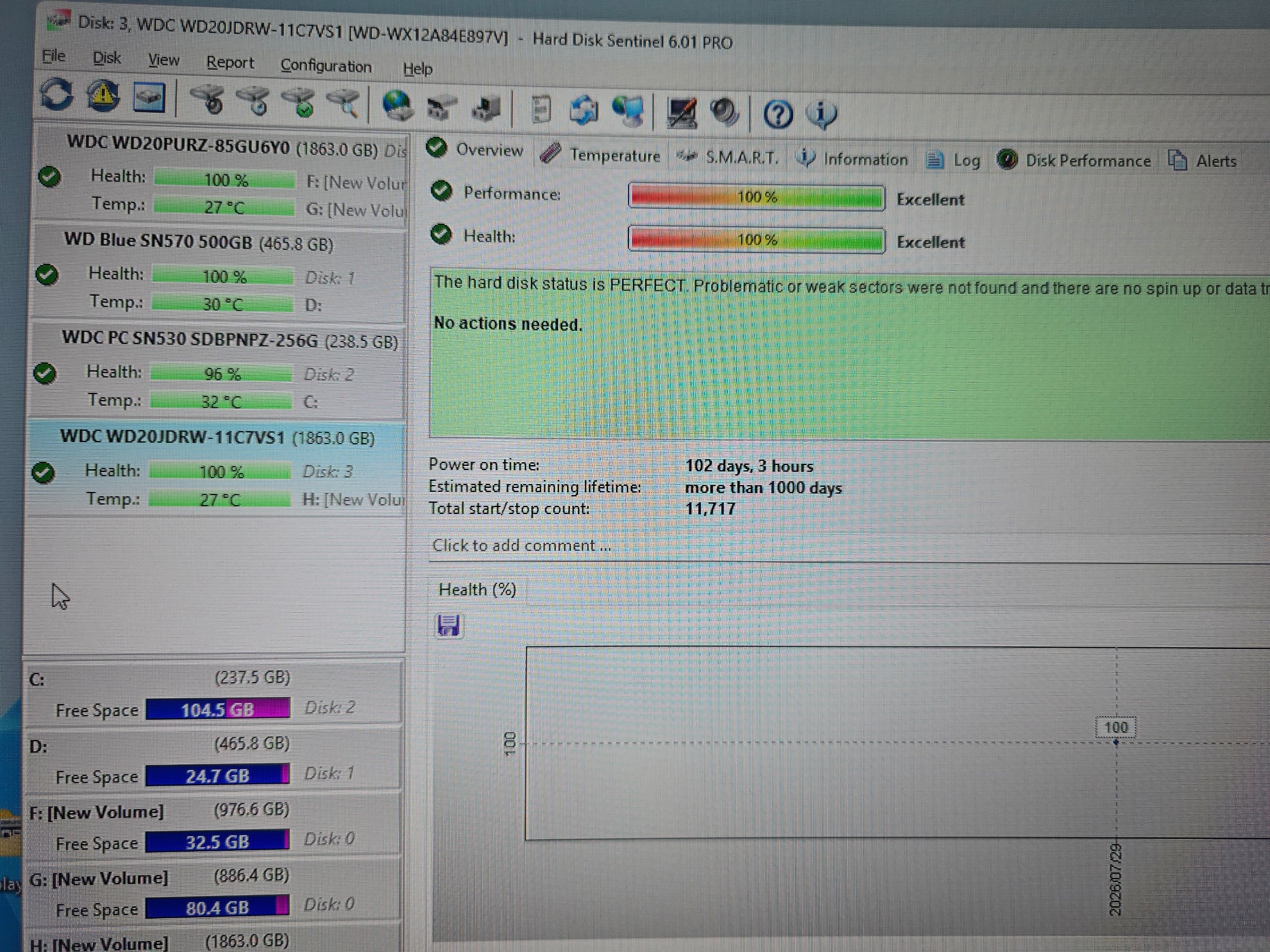
Task: Click the 'more than 1000 days' lifetime value
Action: pos(763,488)
